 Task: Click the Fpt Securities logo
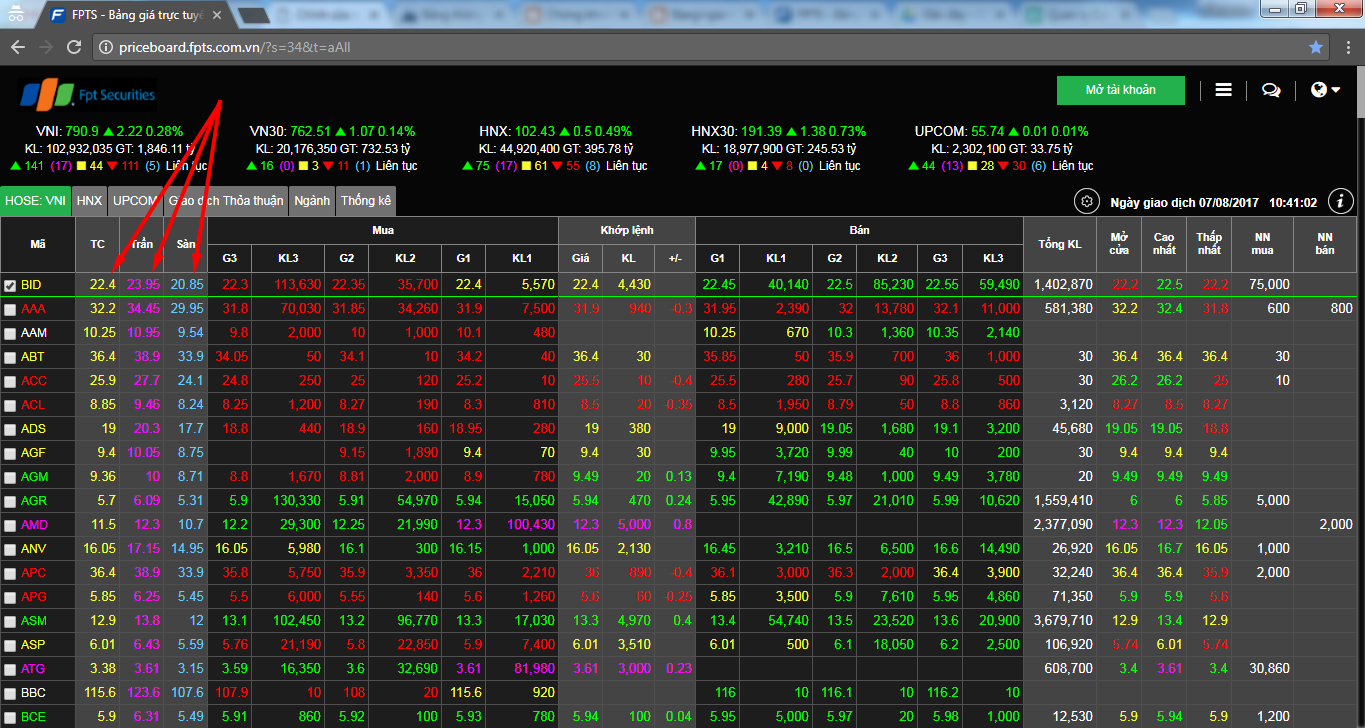87,95
